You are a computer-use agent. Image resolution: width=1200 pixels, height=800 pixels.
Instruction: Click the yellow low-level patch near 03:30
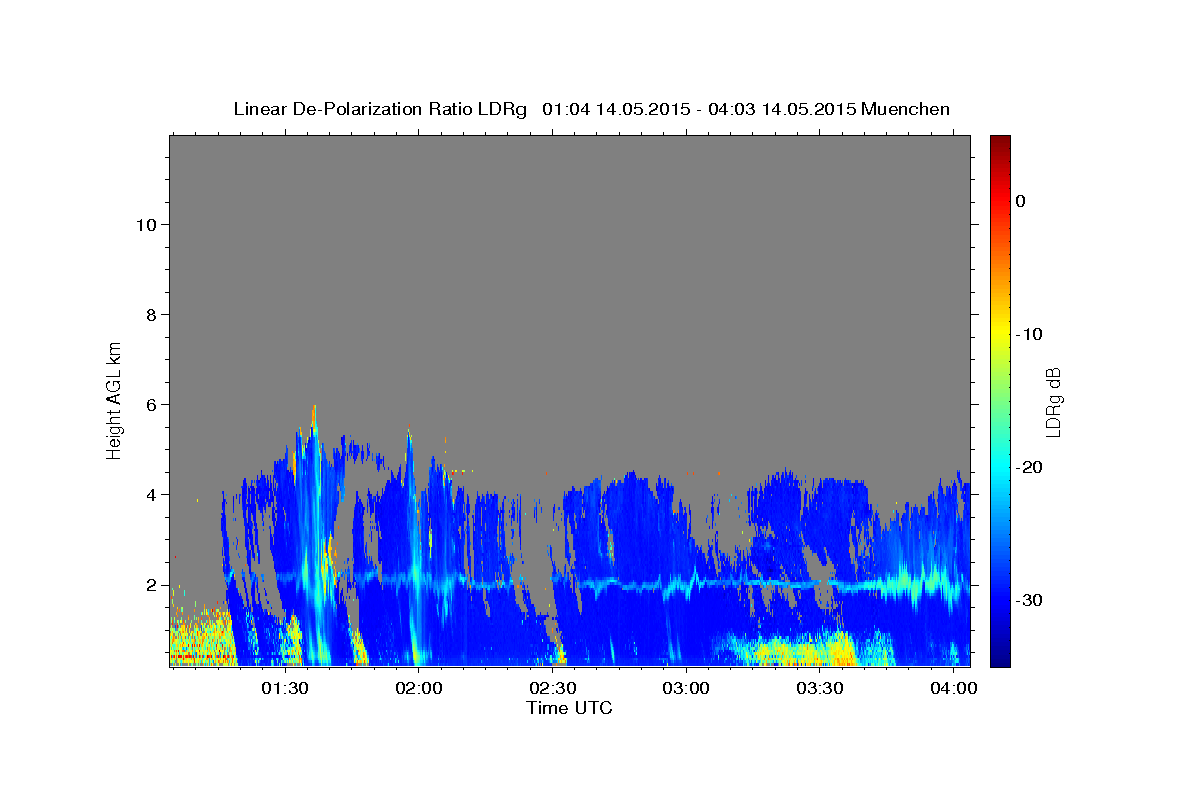[x=800, y=652]
